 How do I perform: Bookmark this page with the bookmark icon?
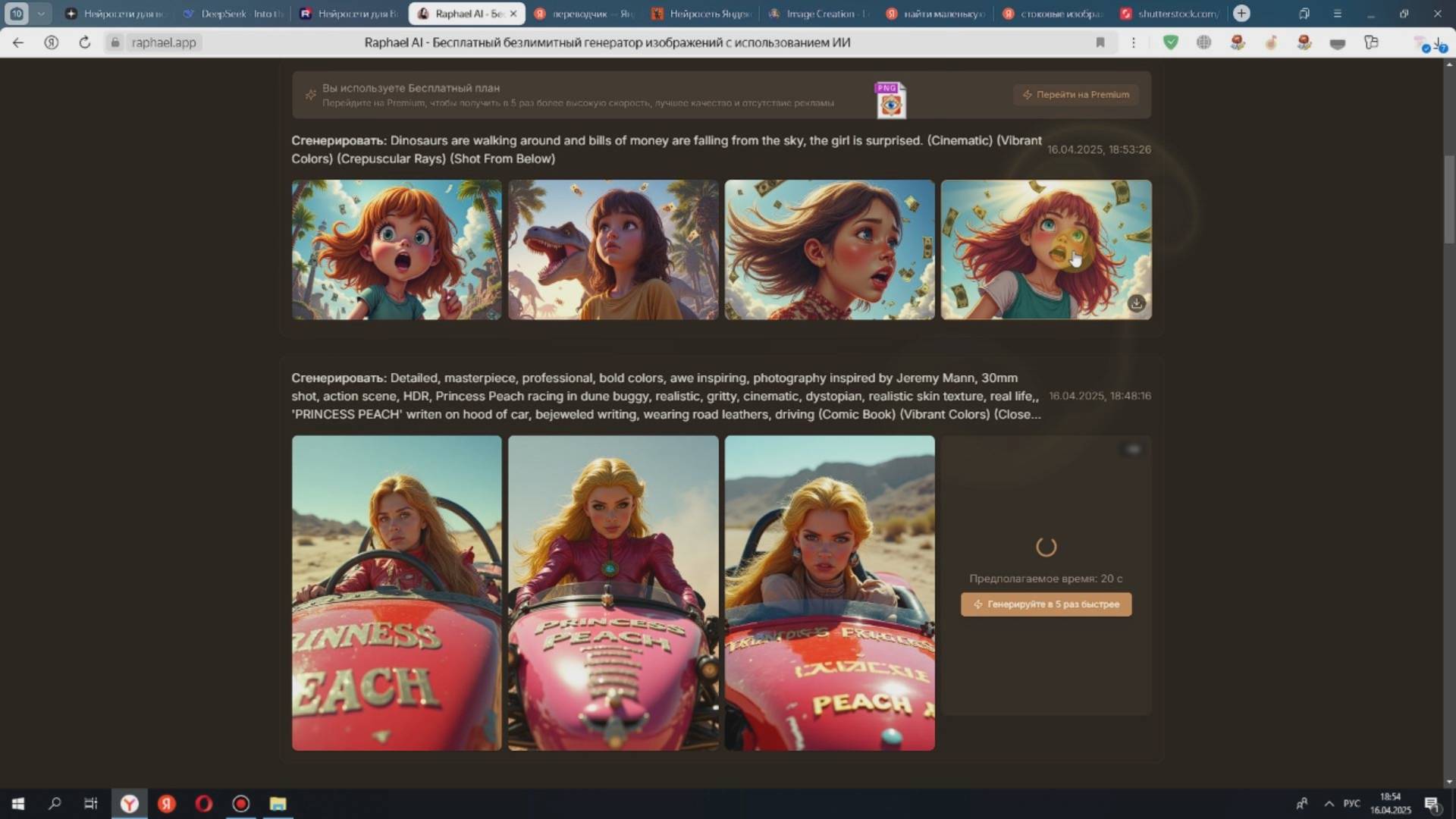[x=1100, y=42]
